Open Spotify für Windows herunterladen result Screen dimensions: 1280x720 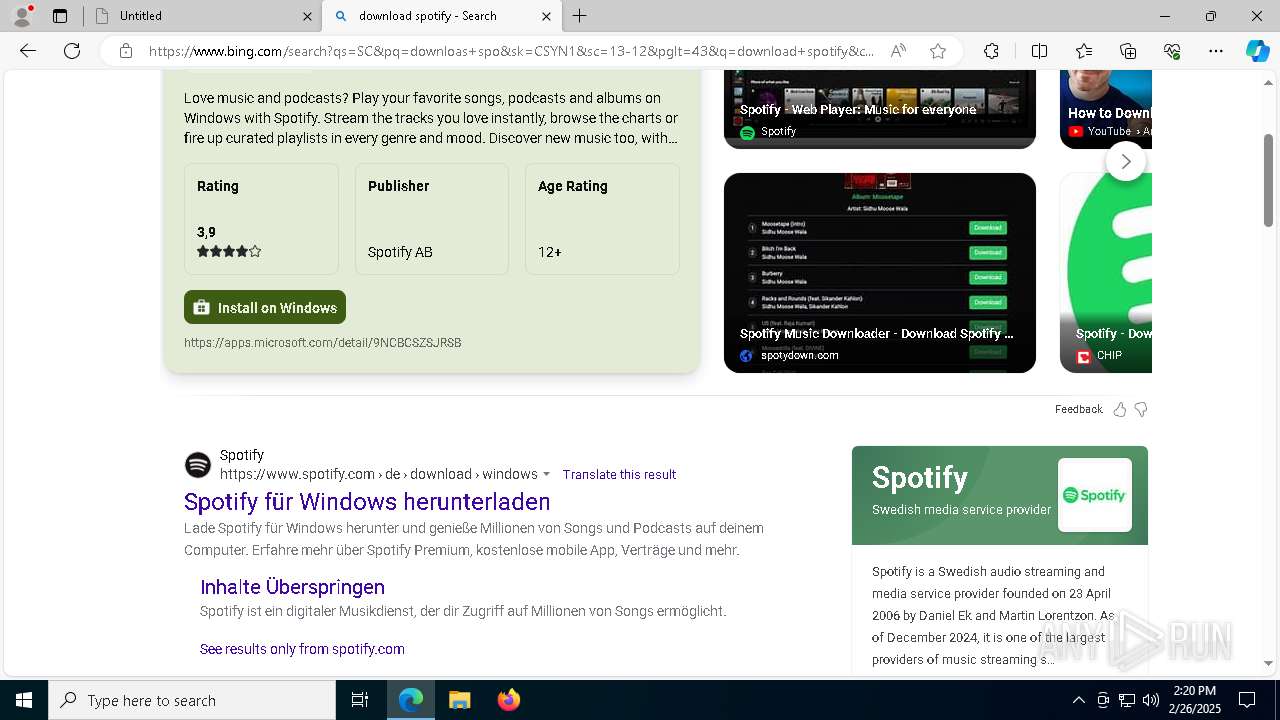click(x=367, y=501)
